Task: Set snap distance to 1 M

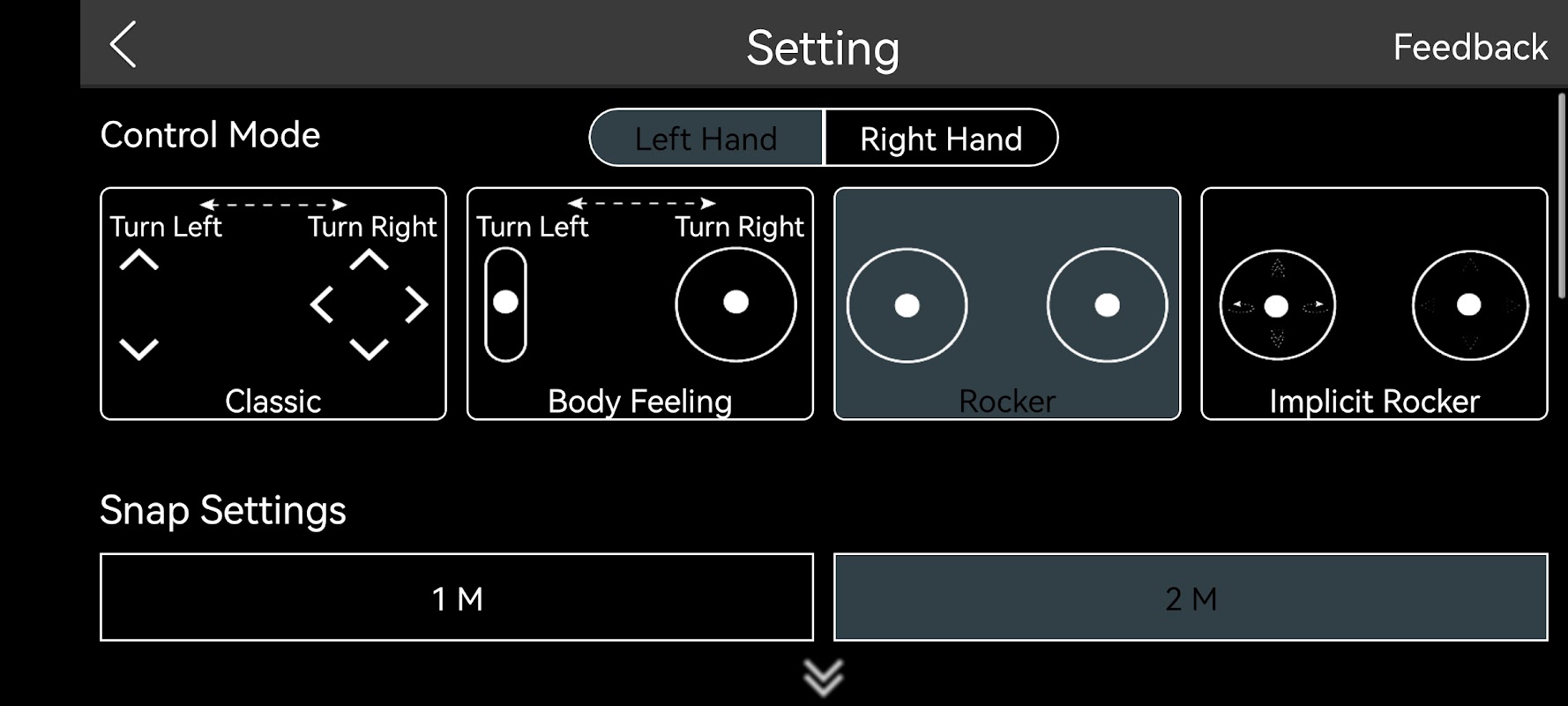Action: click(x=457, y=597)
